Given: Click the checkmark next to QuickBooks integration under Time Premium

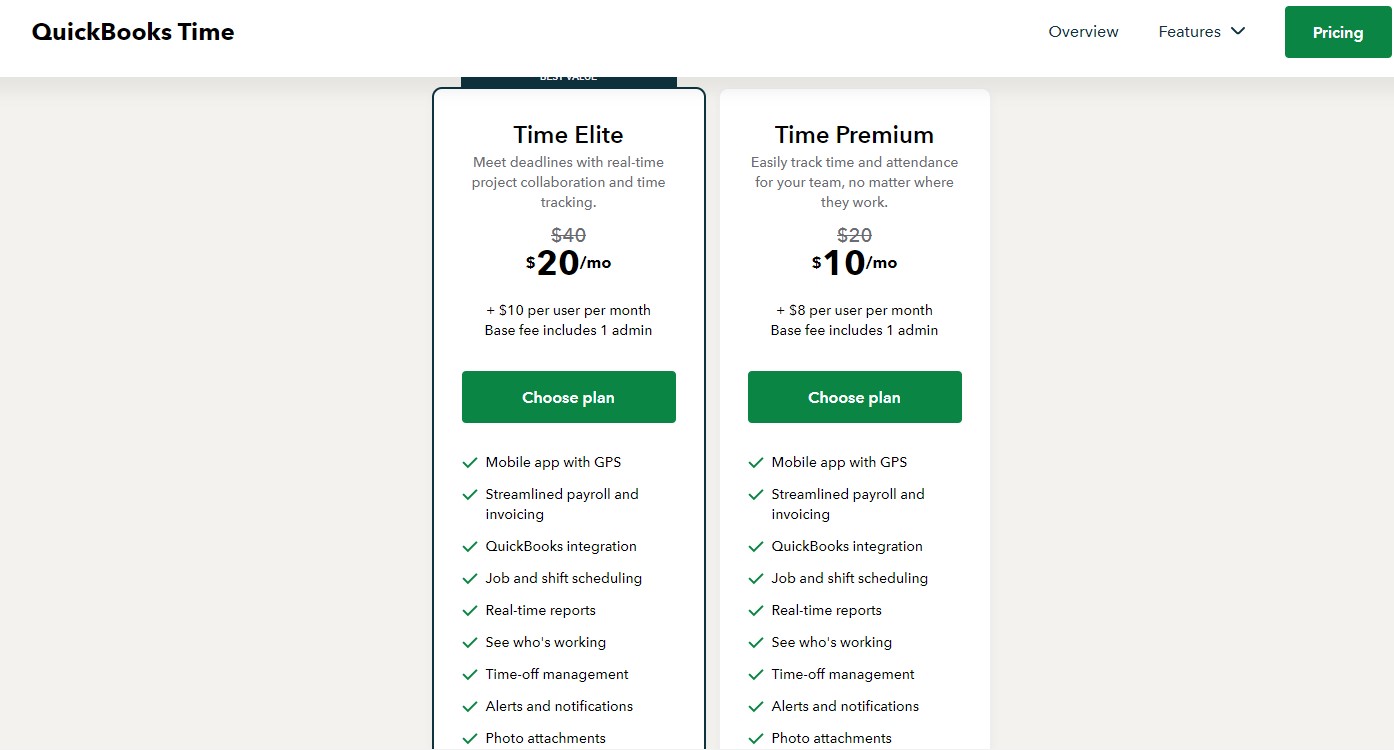Looking at the screenshot, I should click(x=756, y=546).
